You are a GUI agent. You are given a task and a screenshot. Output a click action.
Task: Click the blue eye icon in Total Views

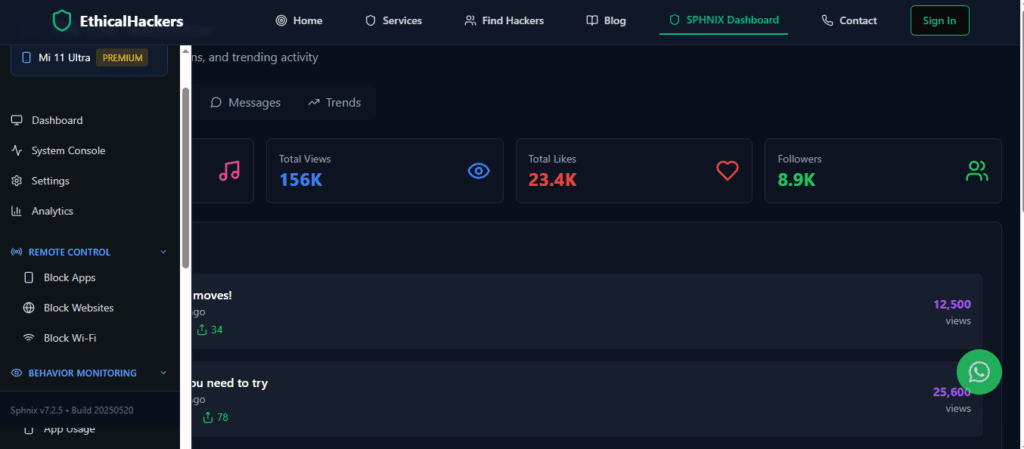[x=479, y=171]
